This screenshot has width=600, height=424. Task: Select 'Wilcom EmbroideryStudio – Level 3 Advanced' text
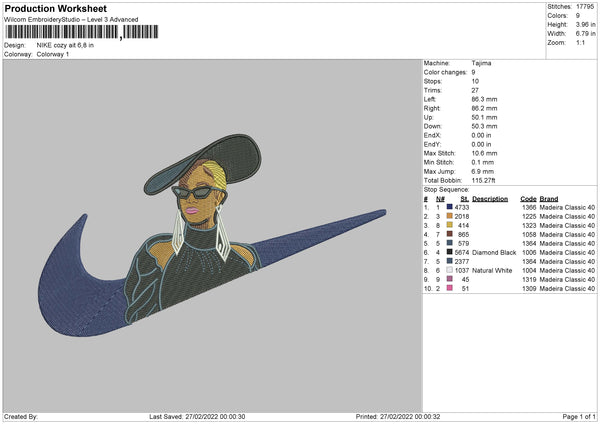point(71,20)
